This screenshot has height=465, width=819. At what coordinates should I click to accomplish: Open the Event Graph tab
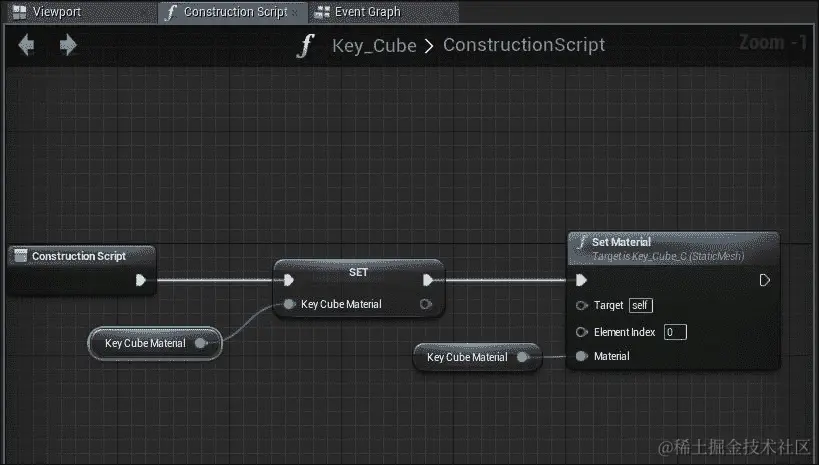(383, 11)
